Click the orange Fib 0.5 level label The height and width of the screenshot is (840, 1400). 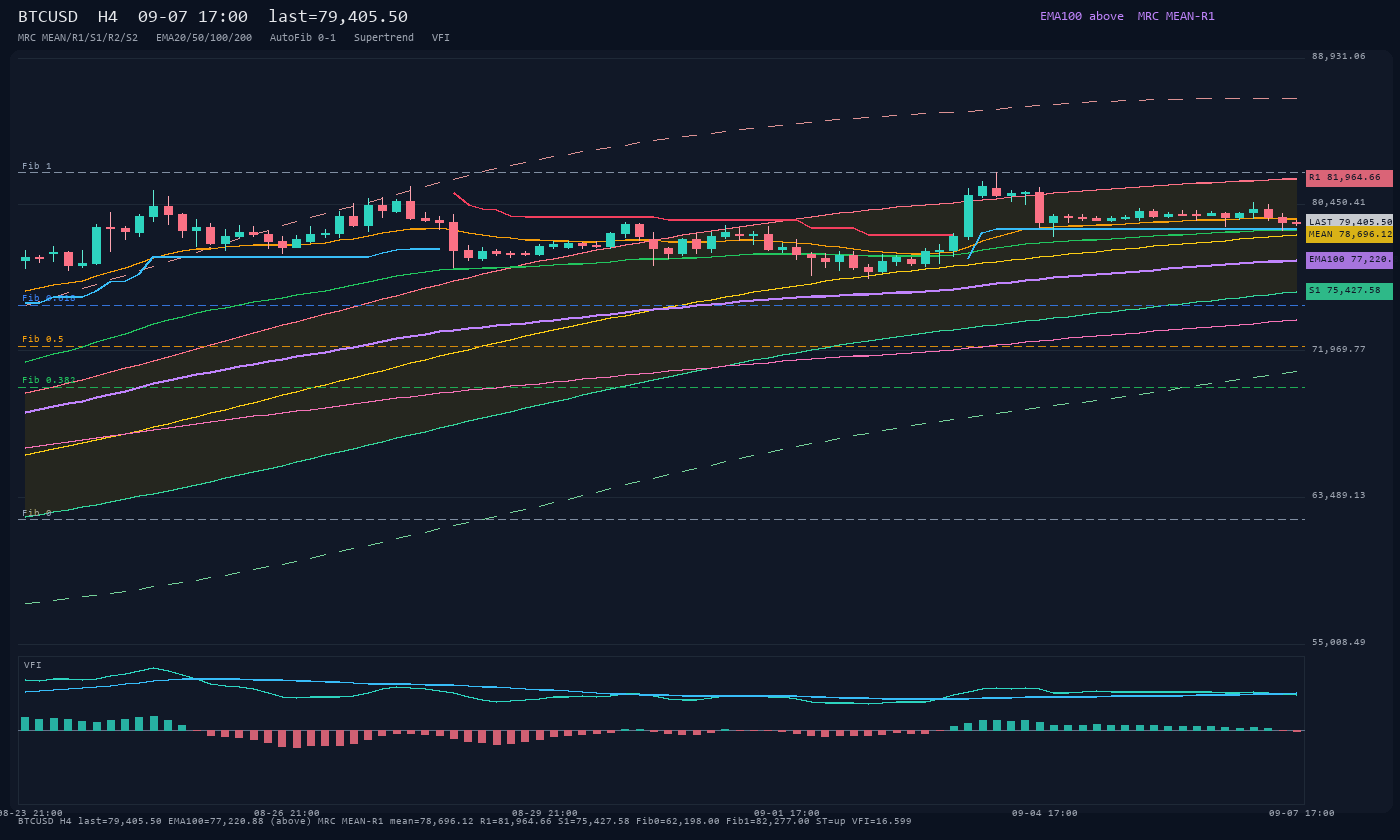(43, 340)
